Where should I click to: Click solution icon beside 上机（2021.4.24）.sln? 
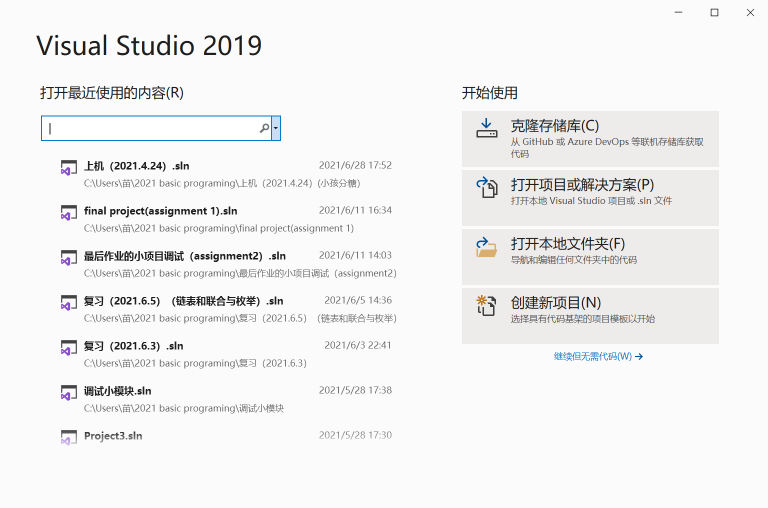point(68,168)
